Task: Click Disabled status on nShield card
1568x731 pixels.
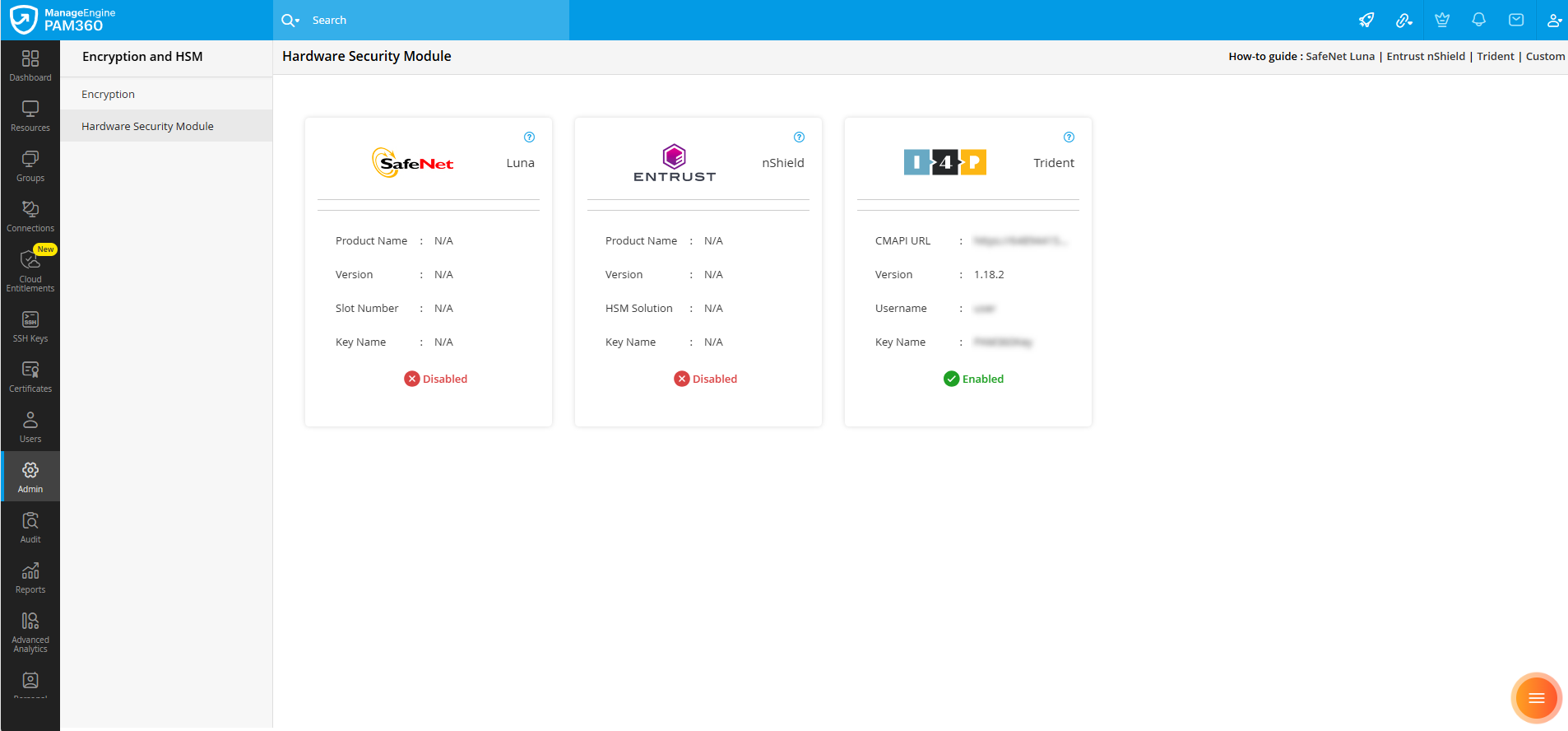Action: (706, 379)
